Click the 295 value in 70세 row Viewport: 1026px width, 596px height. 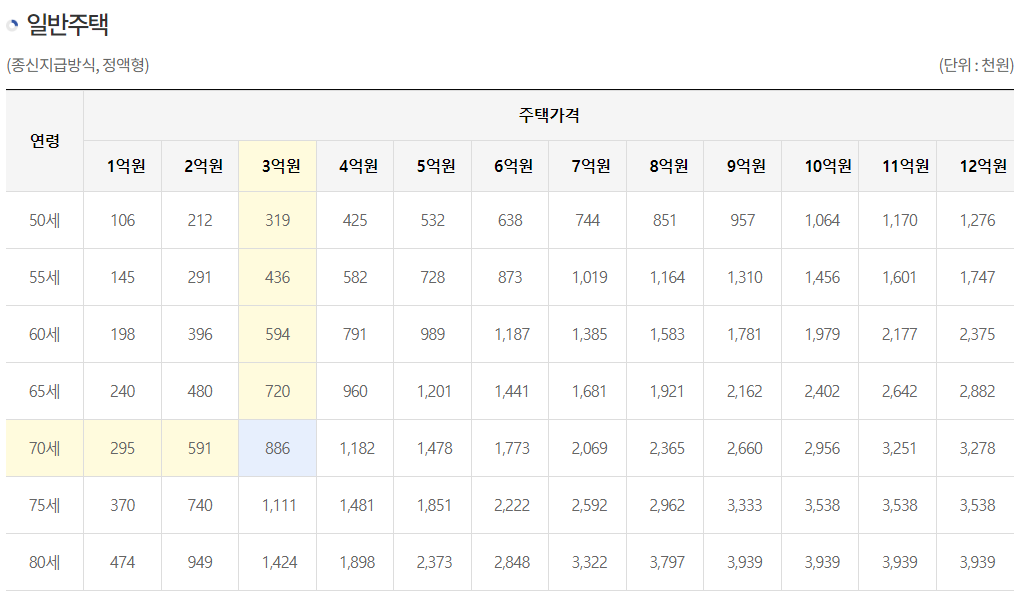[x=122, y=447]
